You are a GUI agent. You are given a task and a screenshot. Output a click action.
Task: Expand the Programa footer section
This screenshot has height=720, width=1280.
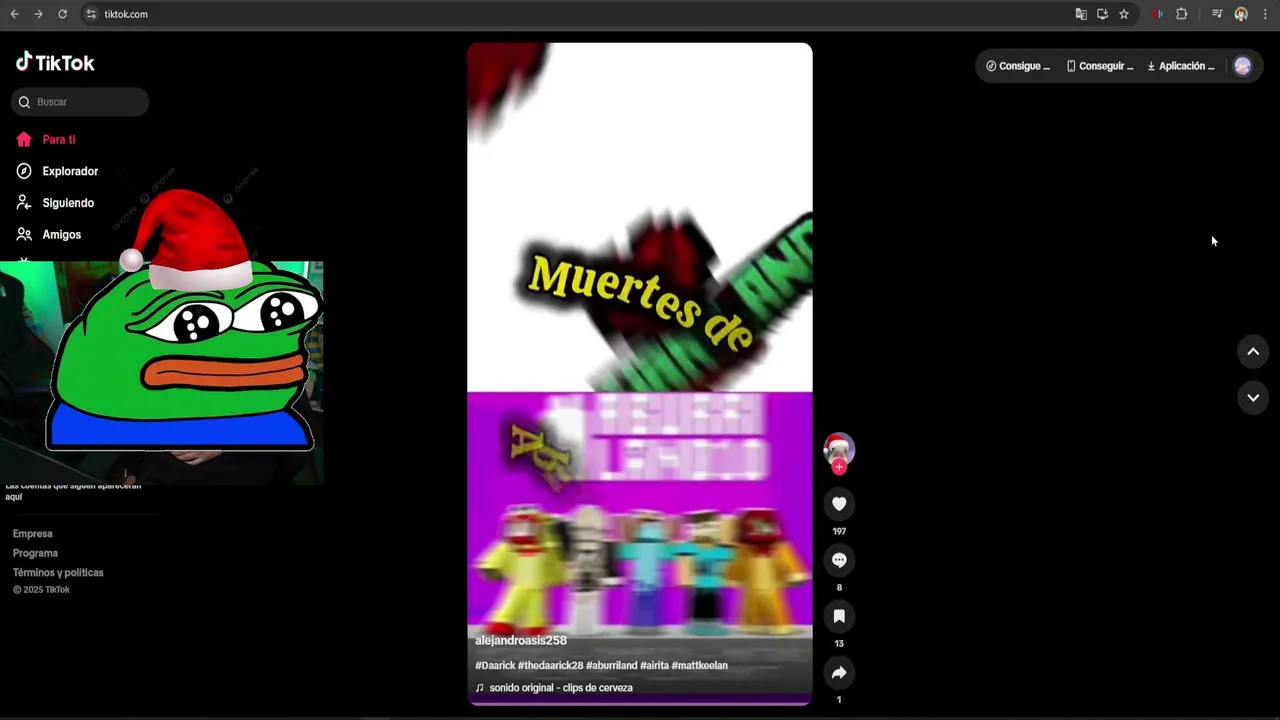(35, 553)
